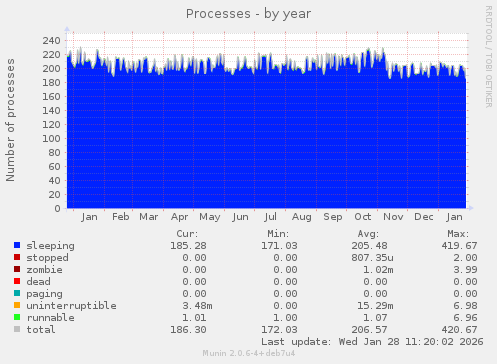
Task: Click uninterruptible average value 15.29m
Action: [x=375, y=306]
